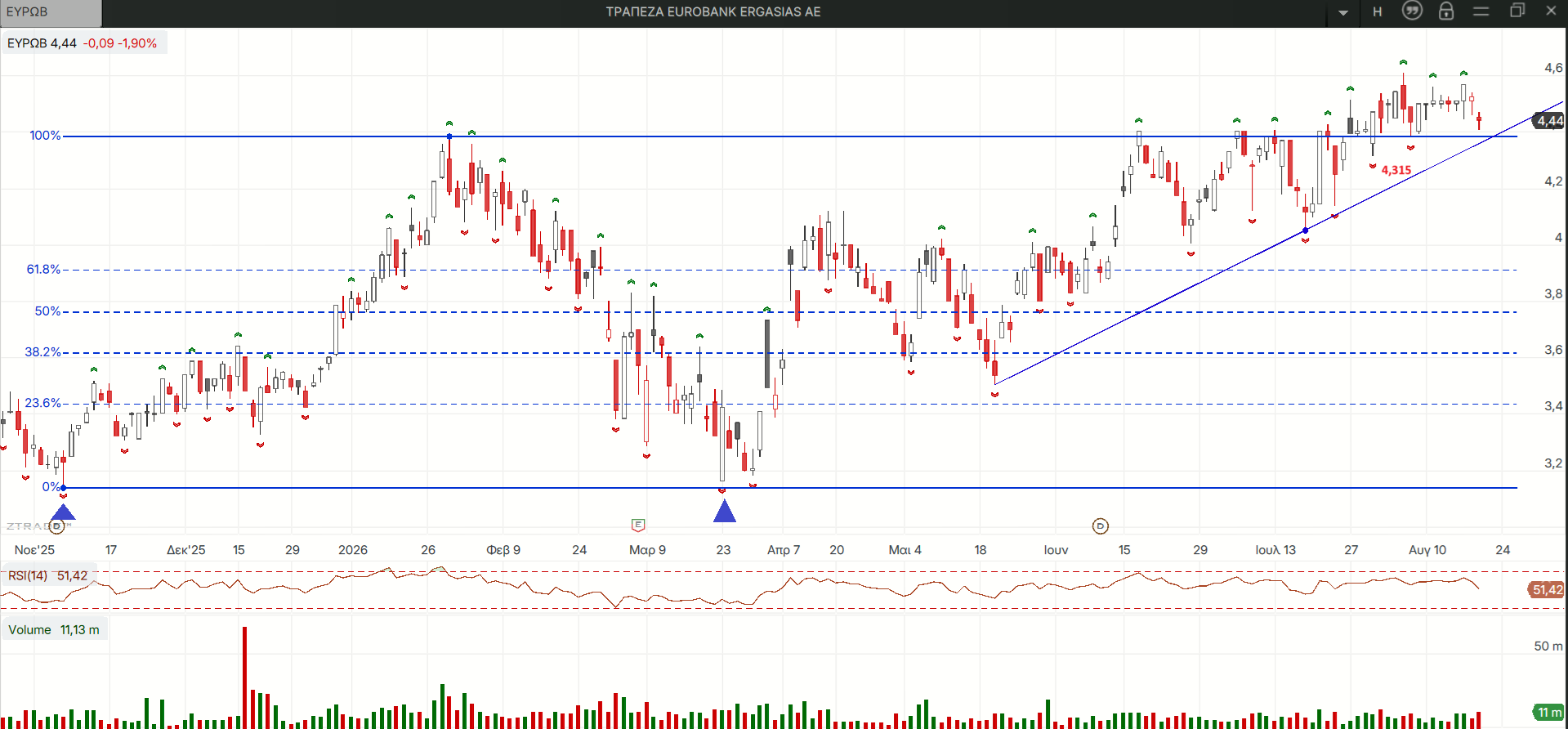Image resolution: width=1568 pixels, height=729 pixels.
Task: Click the Ιουλ 13 date label on time axis
Action: 1275,550
